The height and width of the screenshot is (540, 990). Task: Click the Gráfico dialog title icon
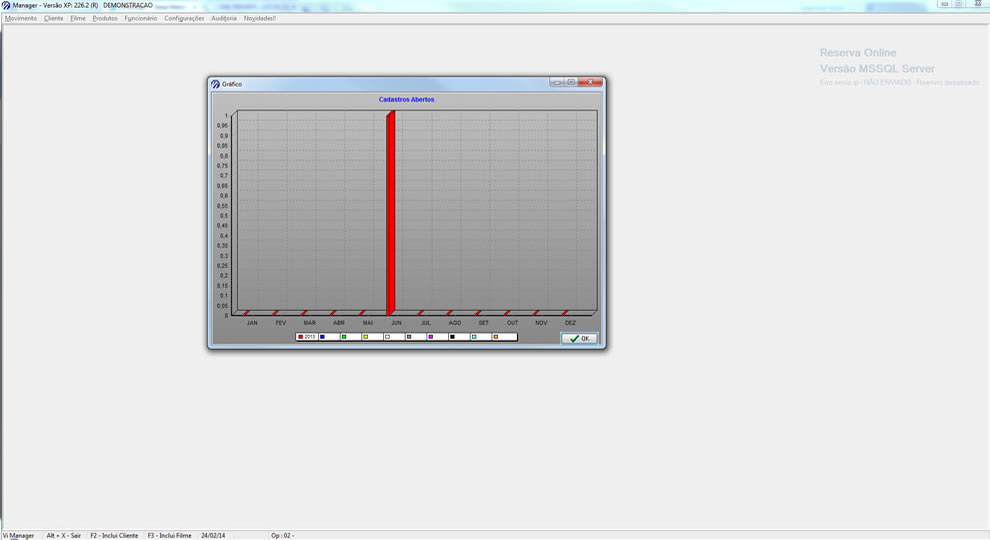(x=215, y=84)
